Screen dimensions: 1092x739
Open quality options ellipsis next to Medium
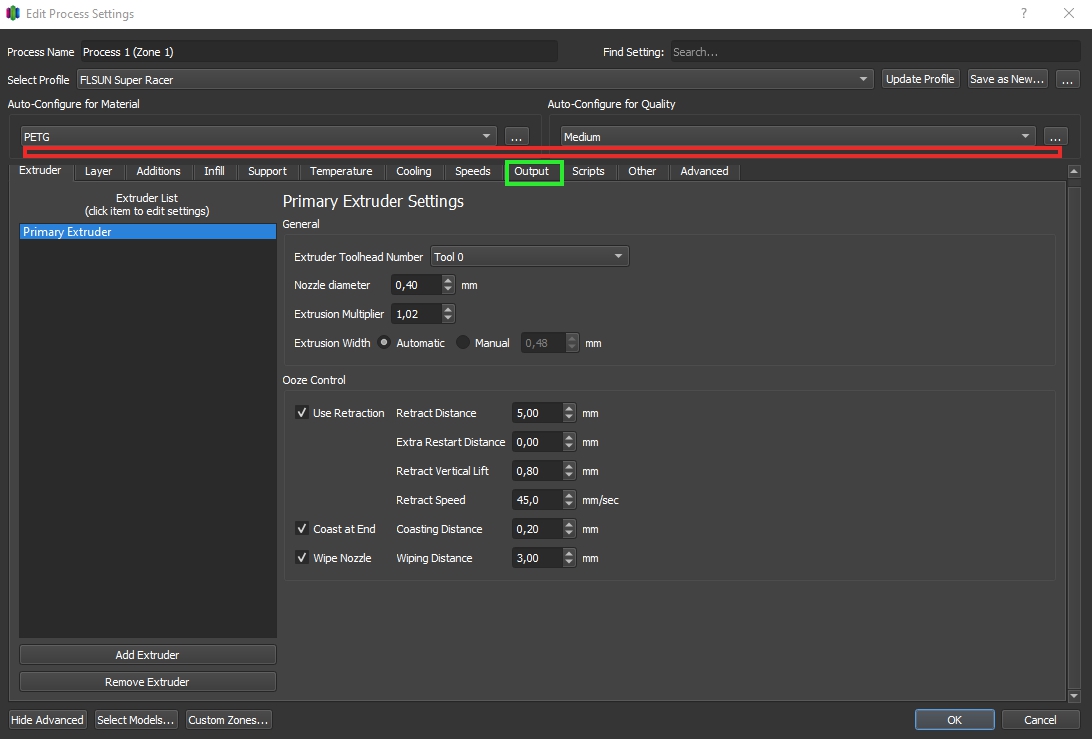click(1055, 136)
